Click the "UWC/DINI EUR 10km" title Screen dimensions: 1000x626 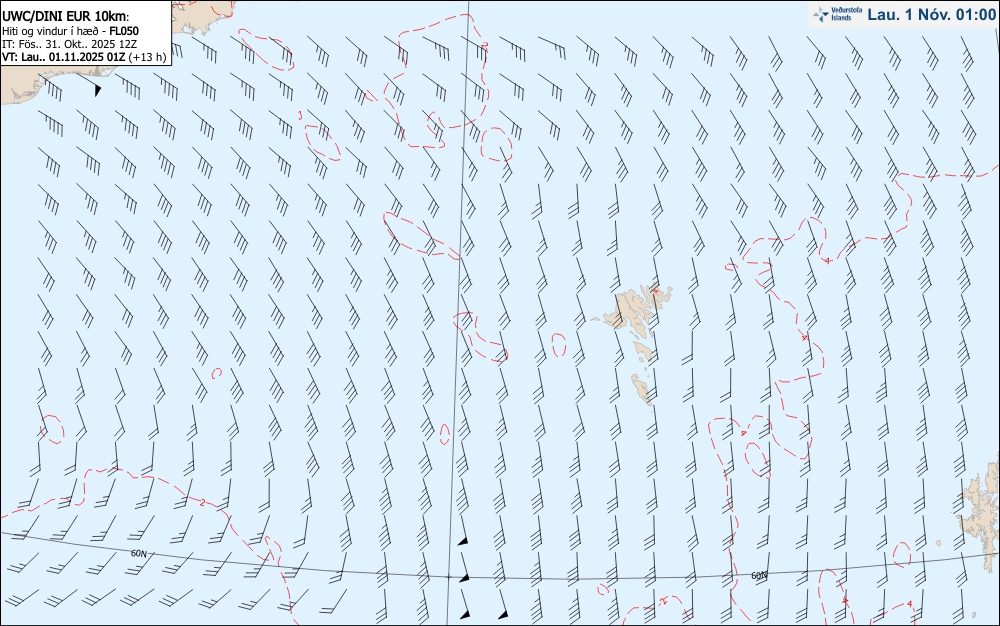click(x=66, y=17)
